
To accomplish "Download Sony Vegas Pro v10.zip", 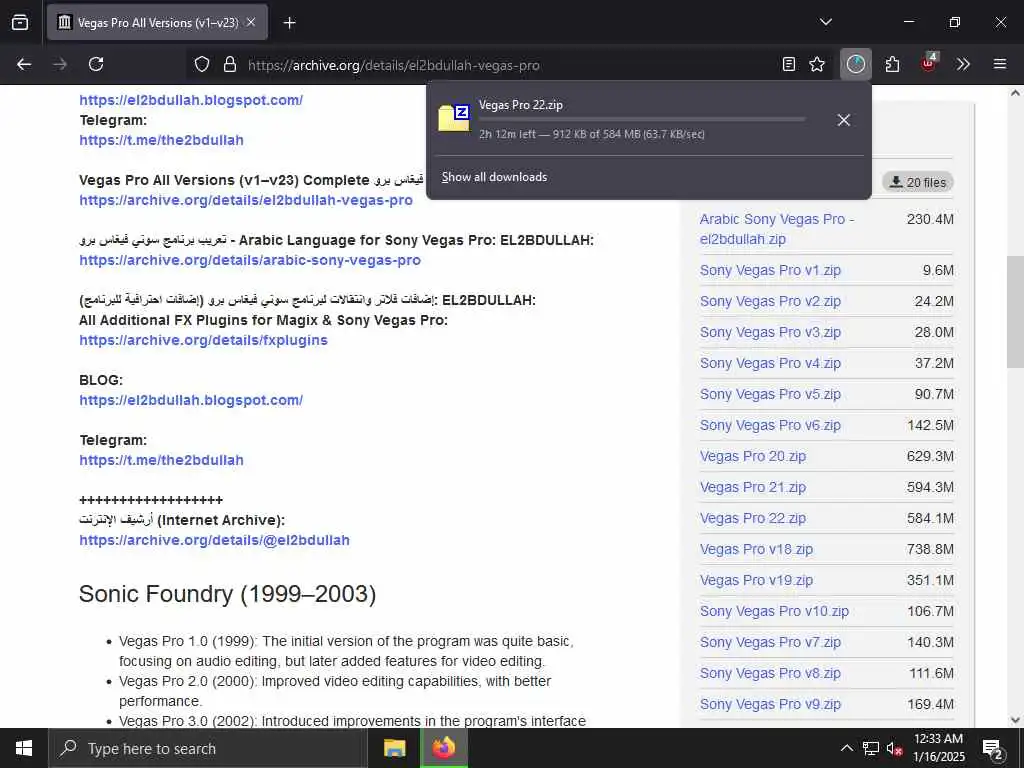I will pyautogui.click(x=775, y=611).
